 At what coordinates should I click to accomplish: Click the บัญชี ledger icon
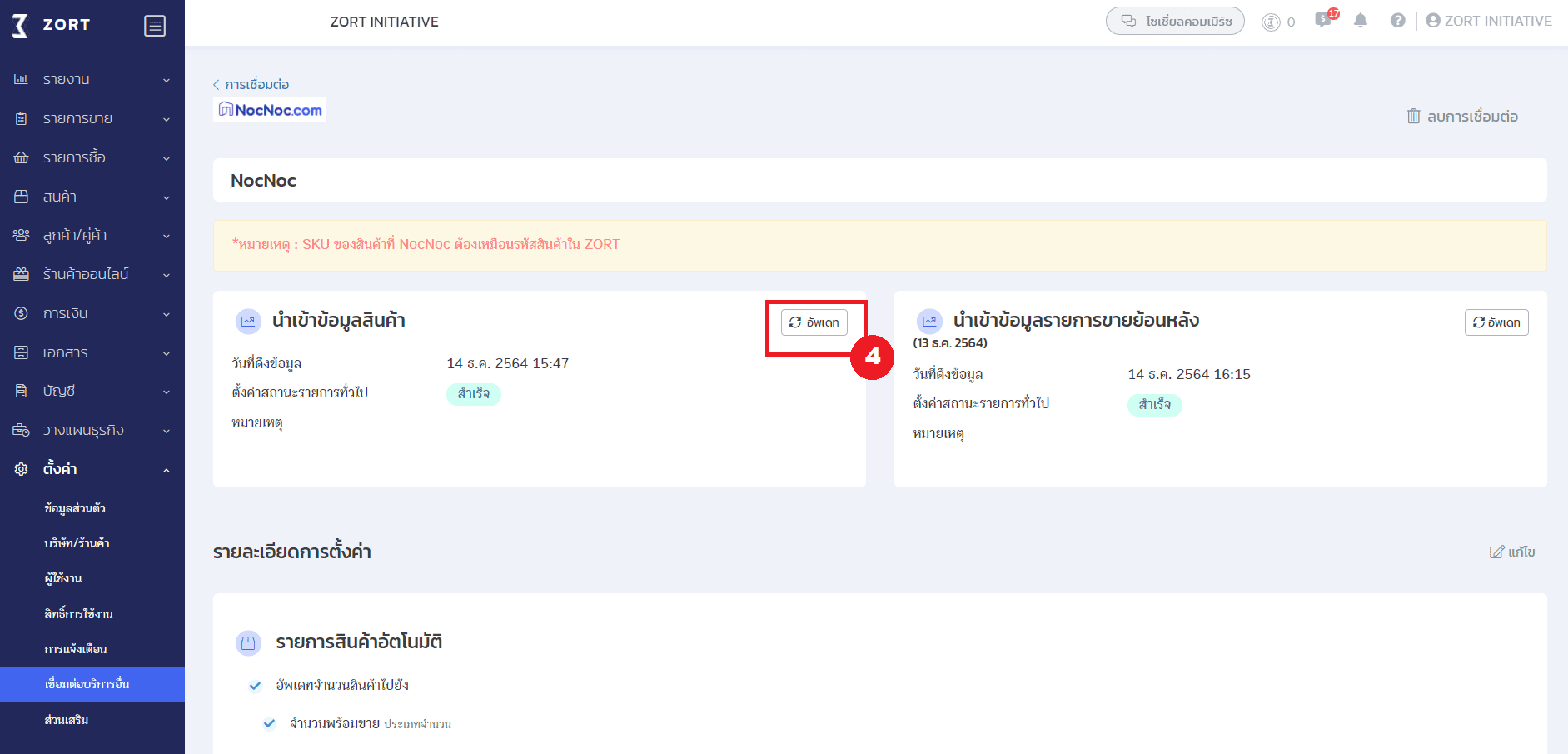point(21,391)
